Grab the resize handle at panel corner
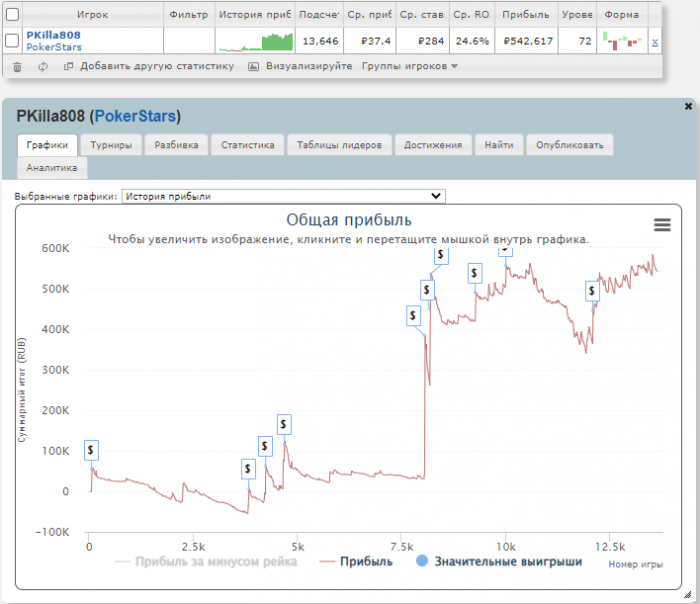This screenshot has width=700, height=604. point(687,595)
